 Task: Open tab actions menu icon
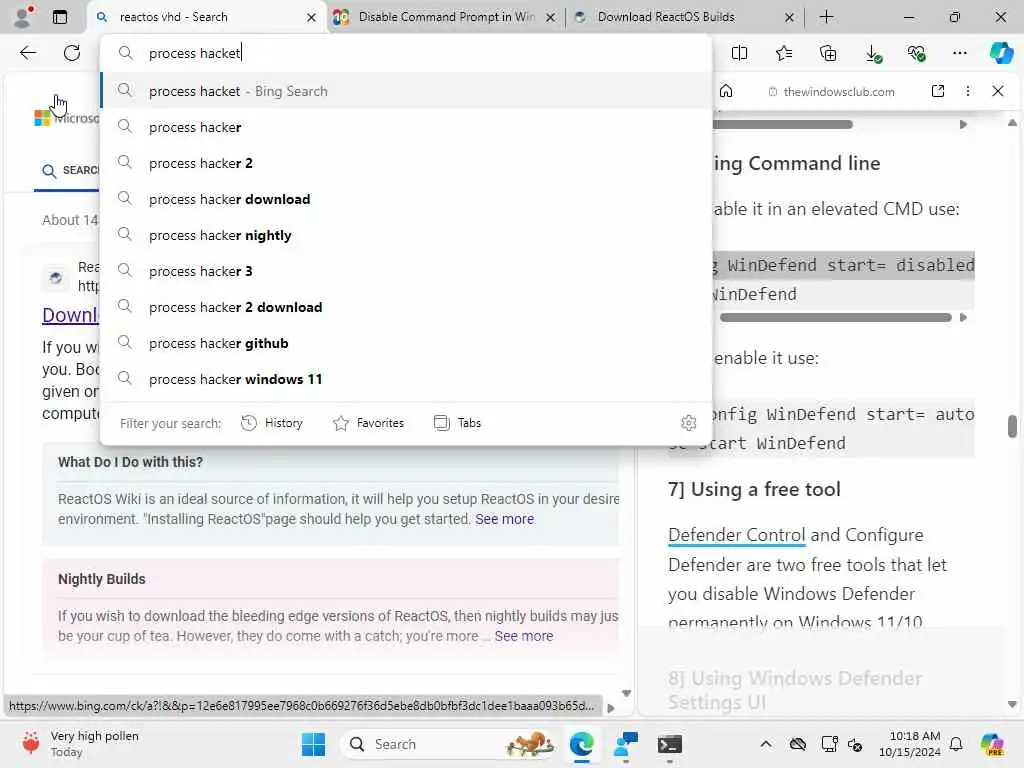[60, 17]
